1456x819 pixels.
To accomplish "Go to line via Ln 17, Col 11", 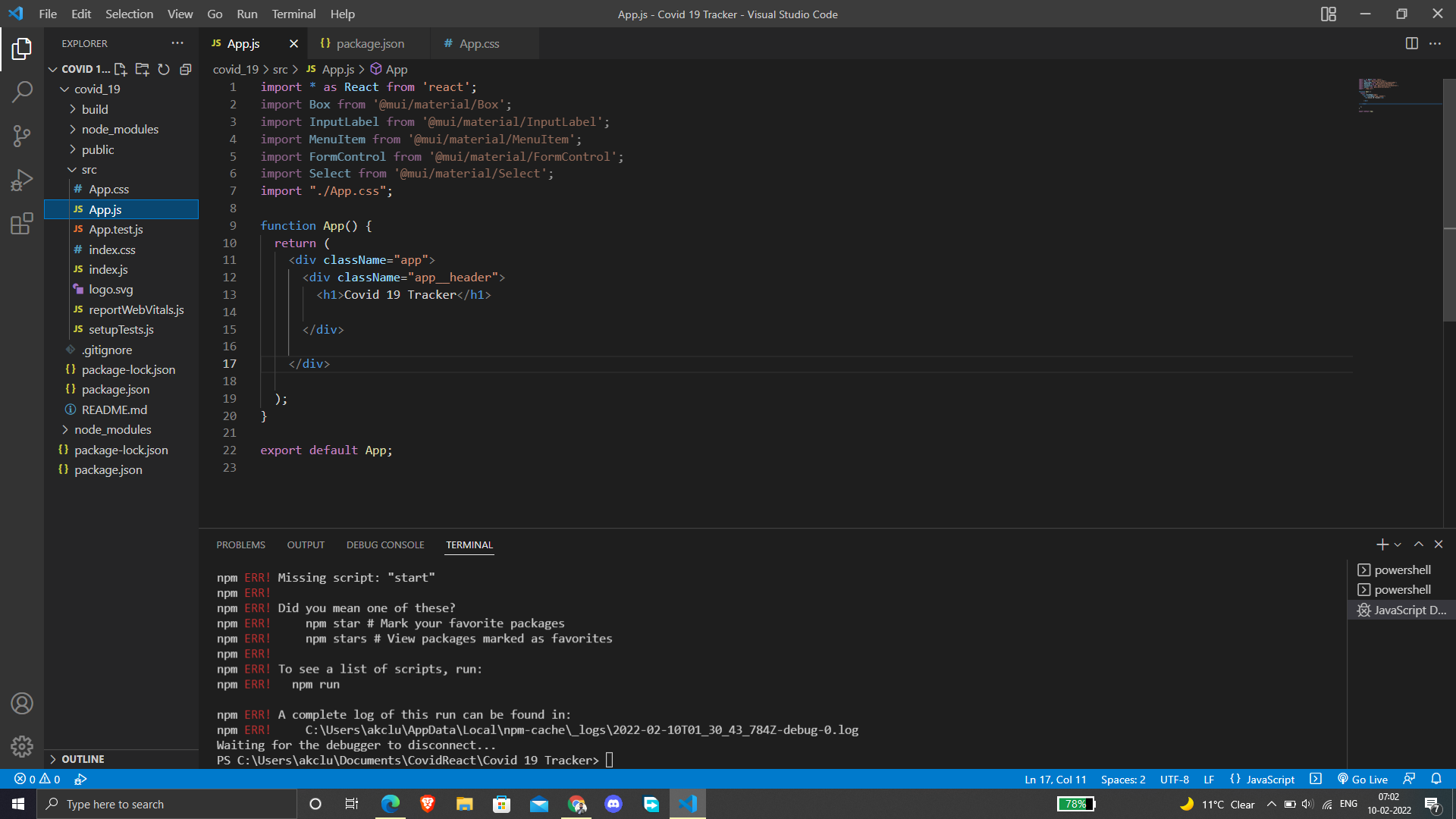I will [x=1055, y=779].
